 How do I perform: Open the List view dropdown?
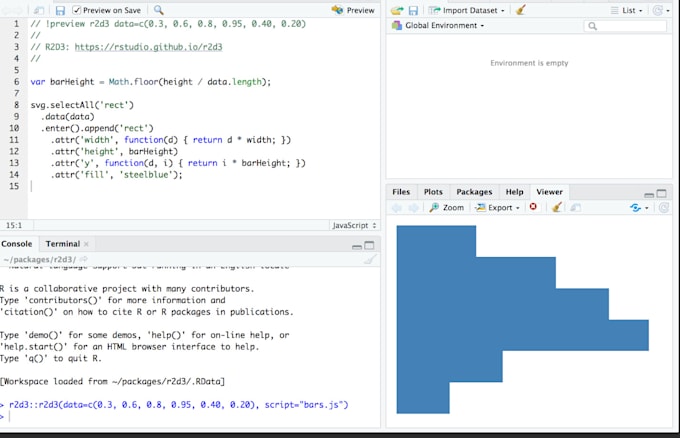pos(627,10)
